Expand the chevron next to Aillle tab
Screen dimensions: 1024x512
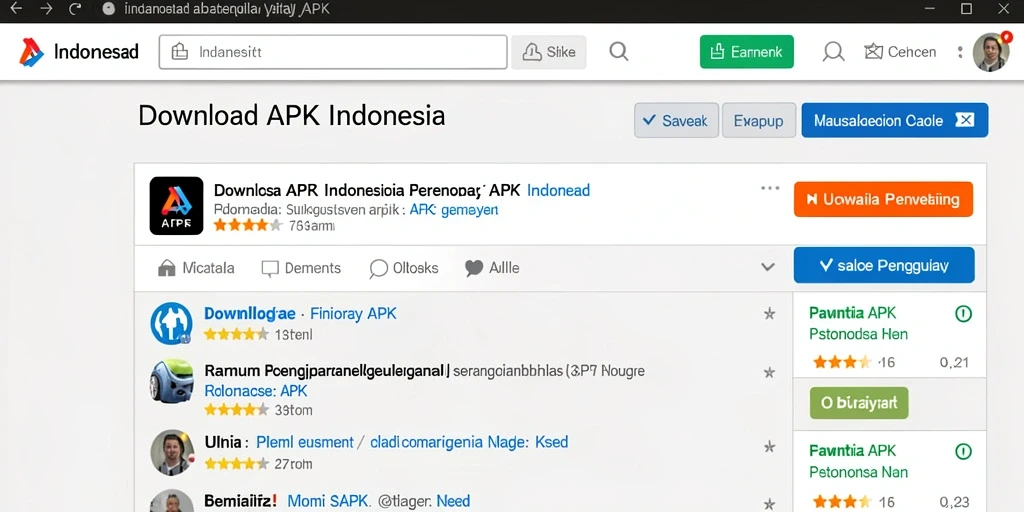click(x=768, y=267)
